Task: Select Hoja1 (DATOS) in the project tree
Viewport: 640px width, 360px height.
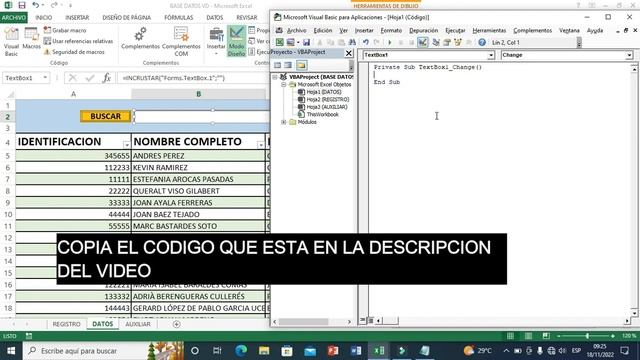Action: tap(324, 92)
